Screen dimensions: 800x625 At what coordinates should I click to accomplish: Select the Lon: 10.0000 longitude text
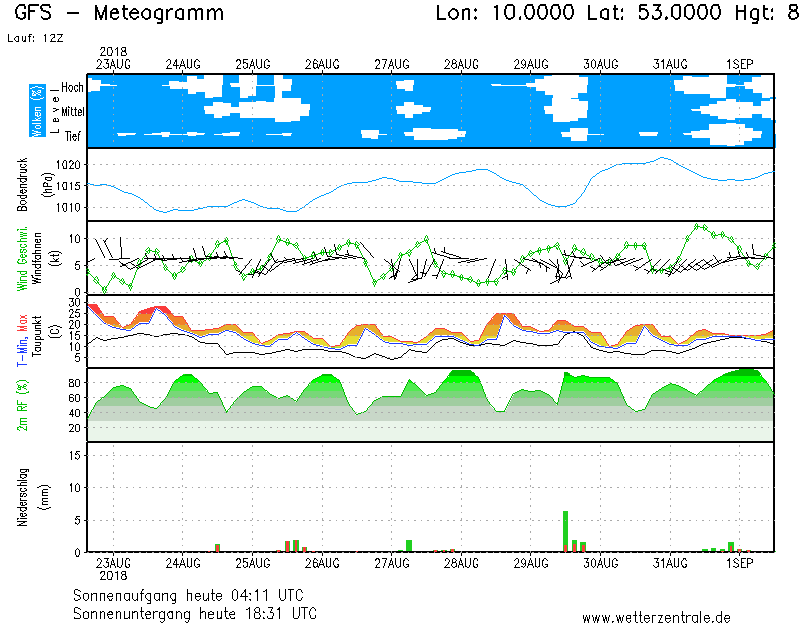click(x=505, y=14)
